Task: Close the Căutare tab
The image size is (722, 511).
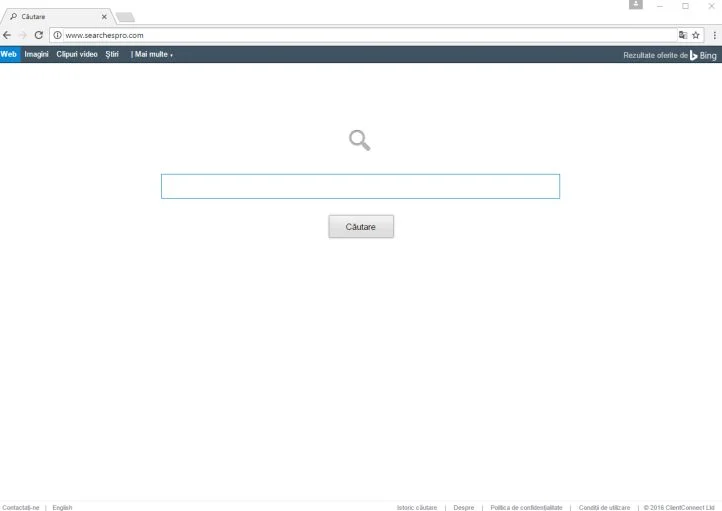Action: [x=104, y=17]
